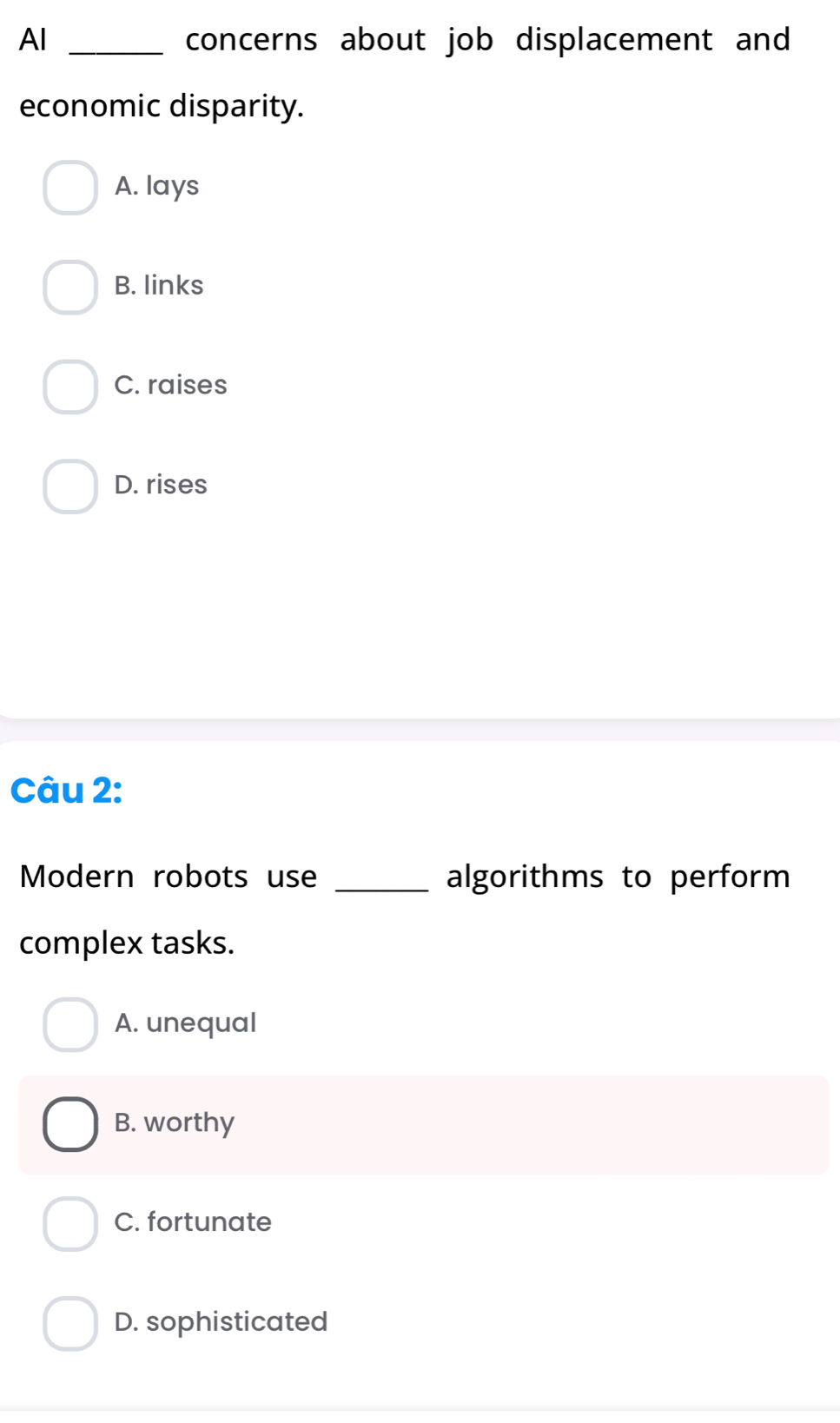Select the radio box for 'A. unequal'
The width and height of the screenshot is (840, 1423).
[70, 1024]
